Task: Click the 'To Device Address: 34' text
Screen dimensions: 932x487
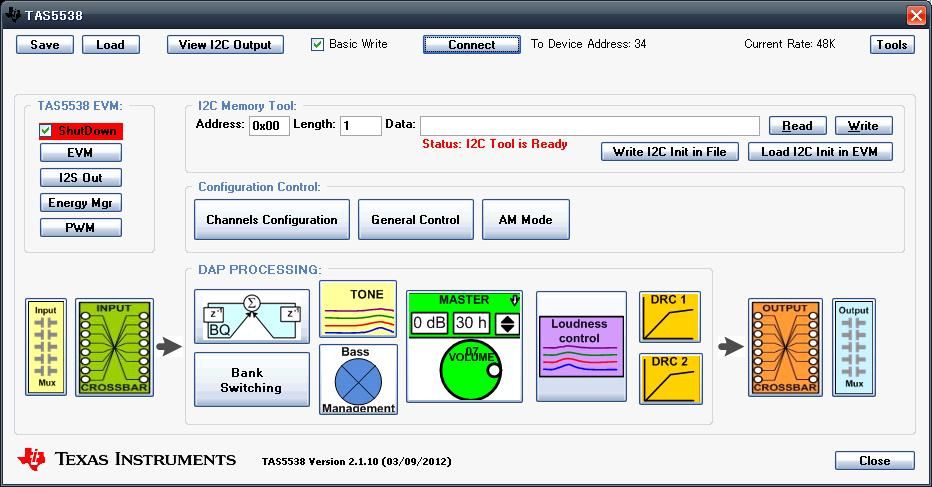Action: [588, 44]
